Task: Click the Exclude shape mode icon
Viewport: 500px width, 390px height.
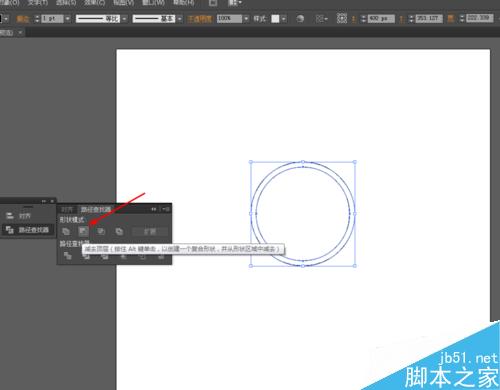Action: click(x=119, y=231)
